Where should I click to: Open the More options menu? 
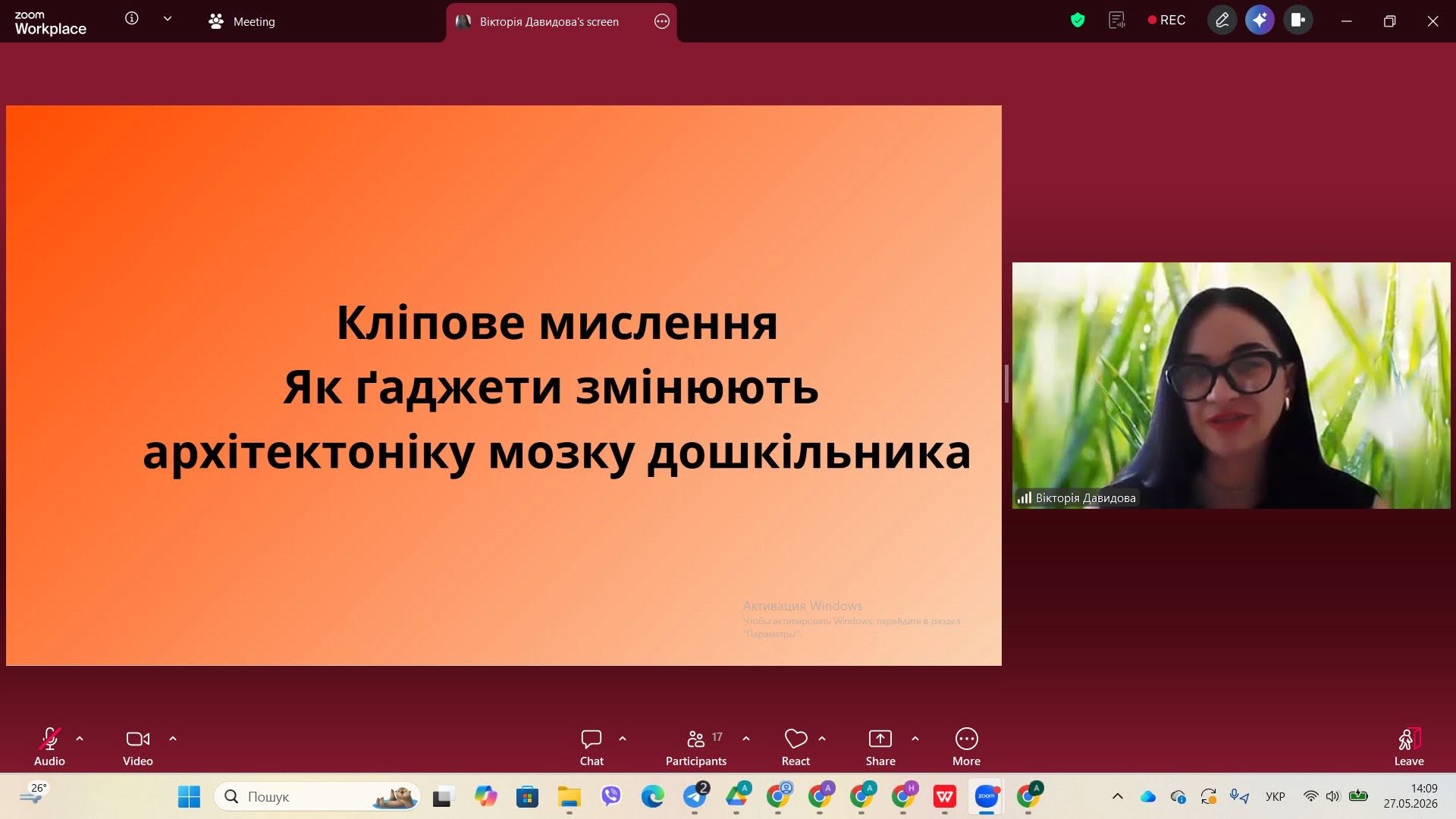click(x=966, y=747)
